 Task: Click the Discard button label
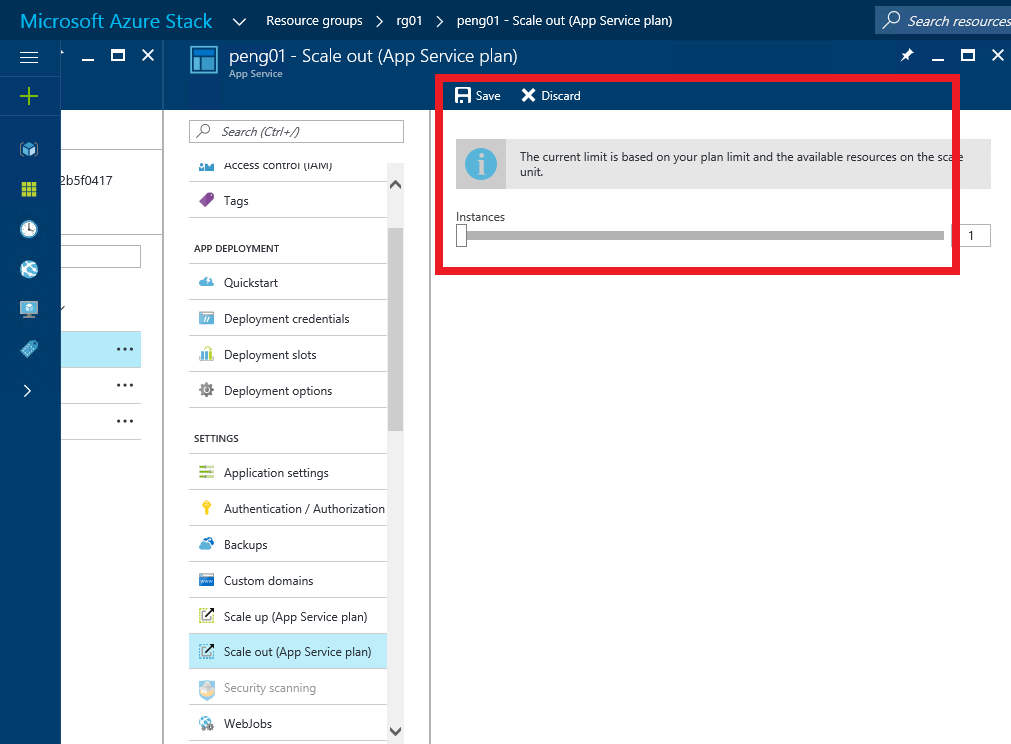[x=561, y=95]
